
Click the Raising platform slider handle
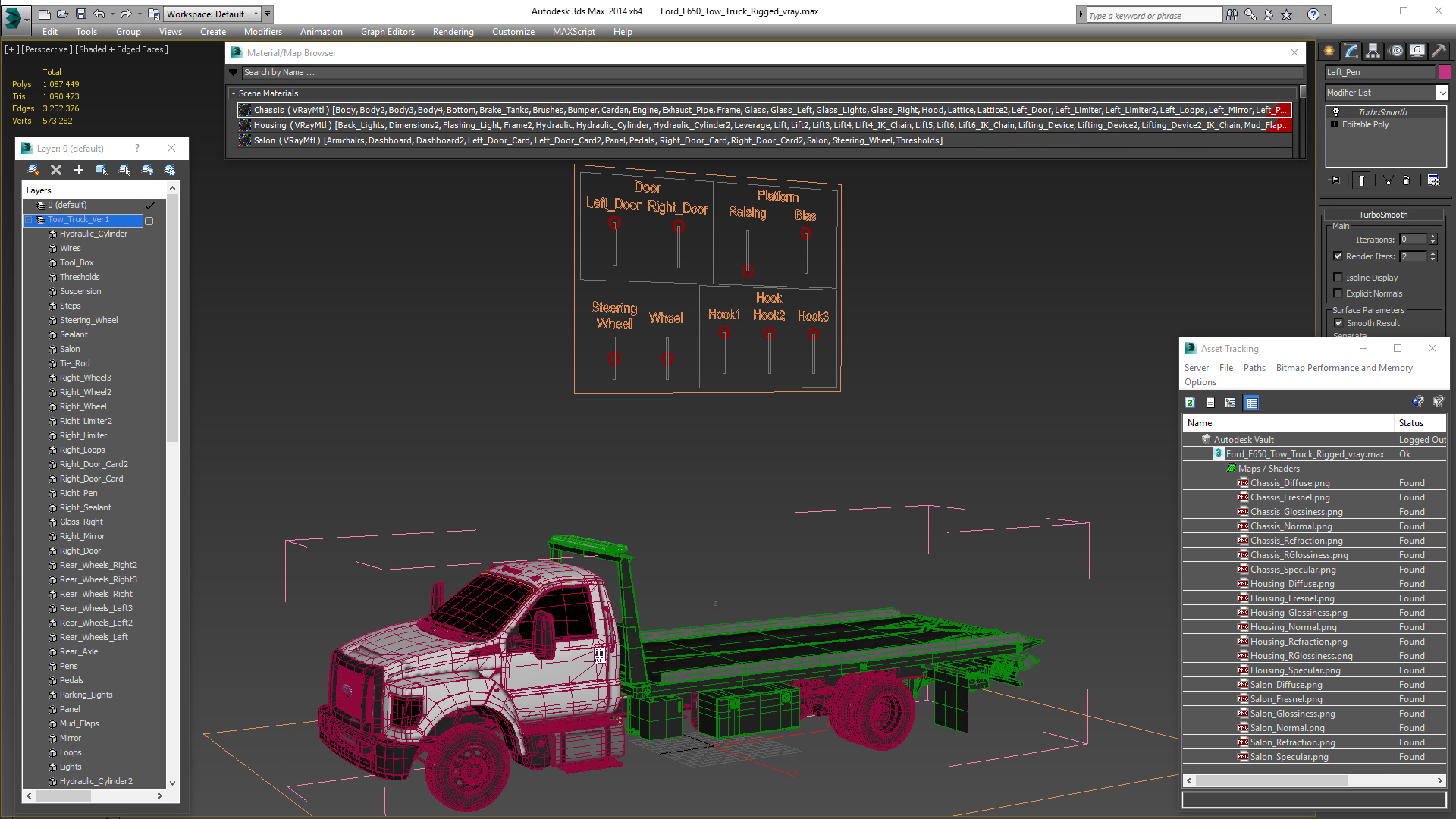748,270
